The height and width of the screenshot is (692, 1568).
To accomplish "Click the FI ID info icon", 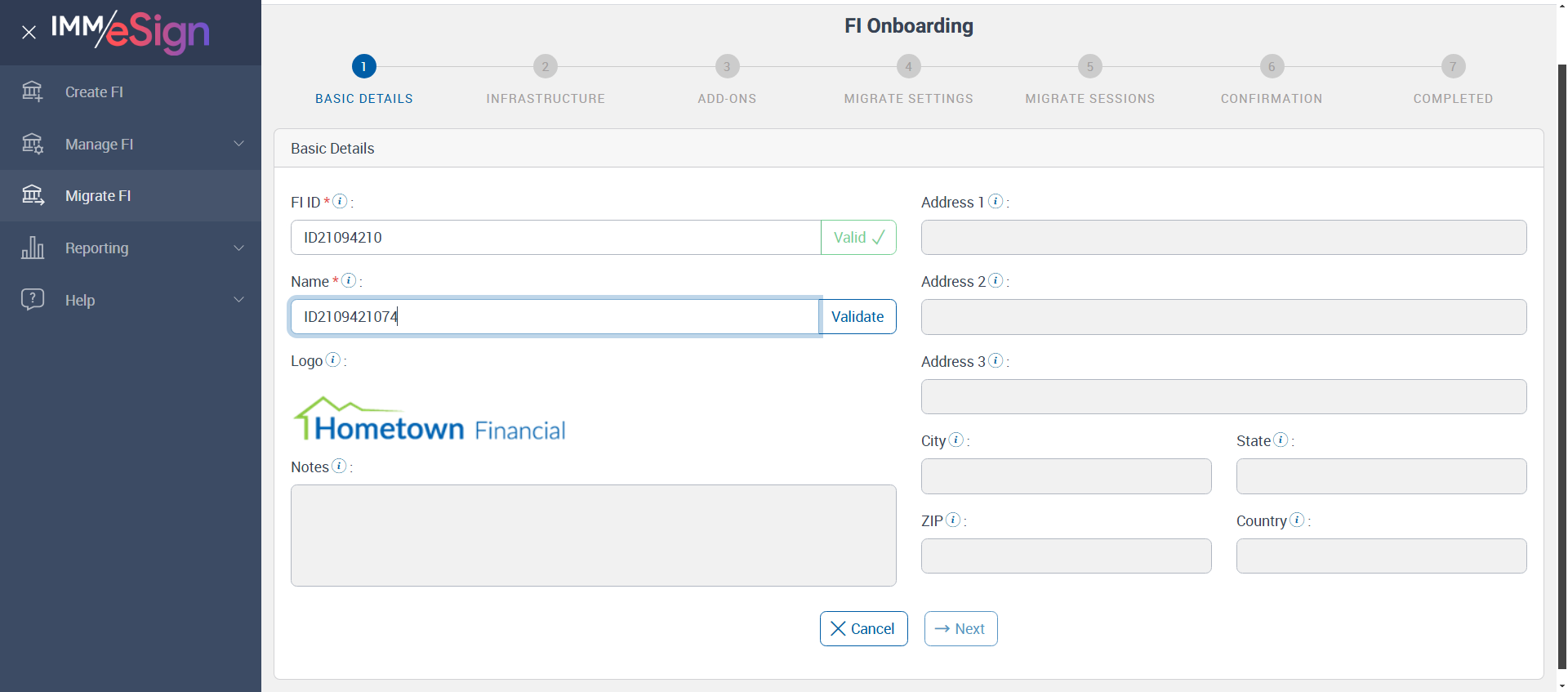I will (341, 201).
